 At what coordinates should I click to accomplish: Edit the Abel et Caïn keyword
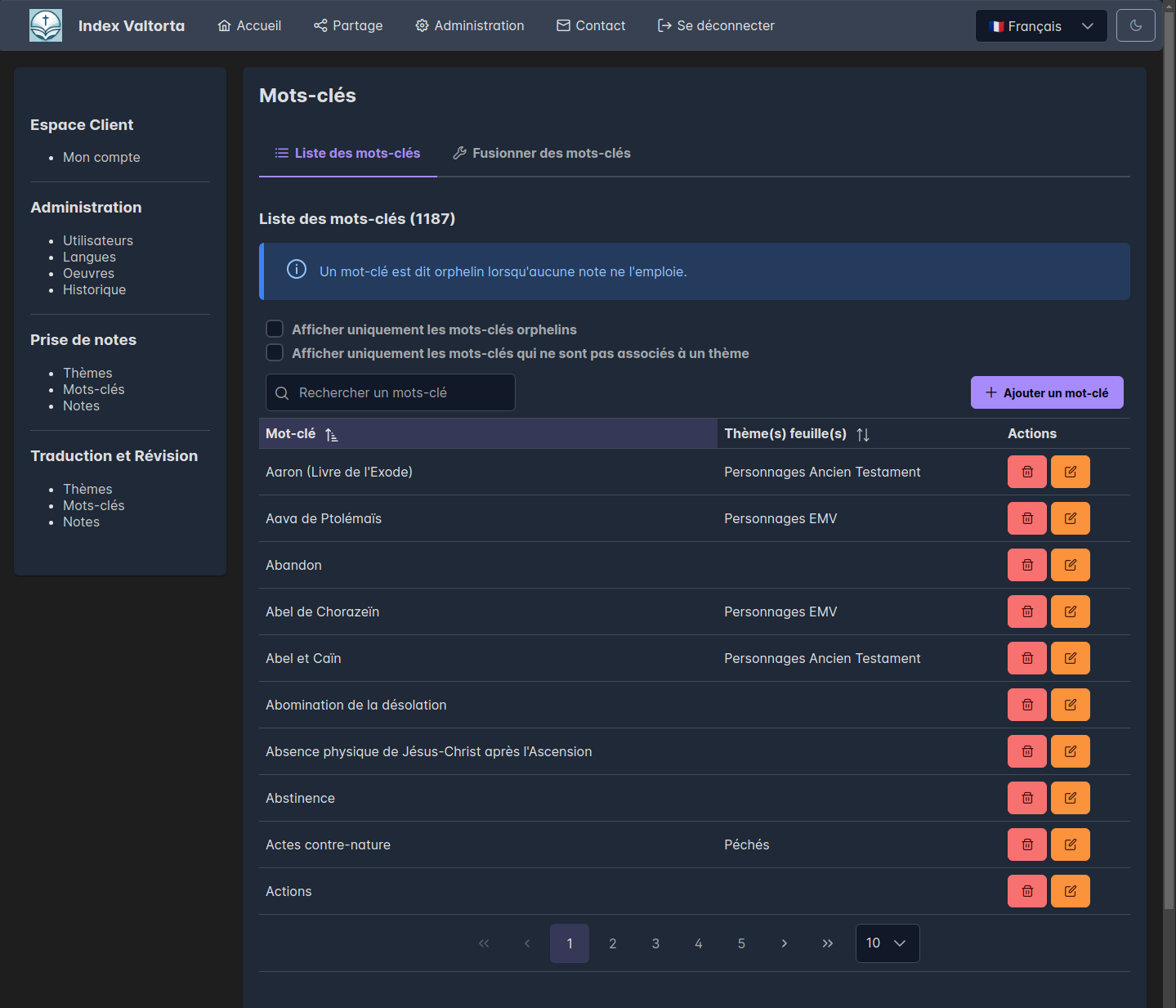click(x=1070, y=658)
